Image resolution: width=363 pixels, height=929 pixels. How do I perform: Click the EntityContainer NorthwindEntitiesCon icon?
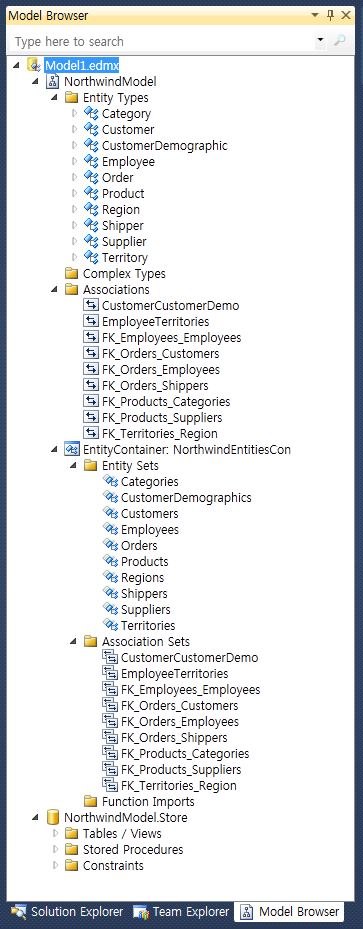(x=71, y=449)
